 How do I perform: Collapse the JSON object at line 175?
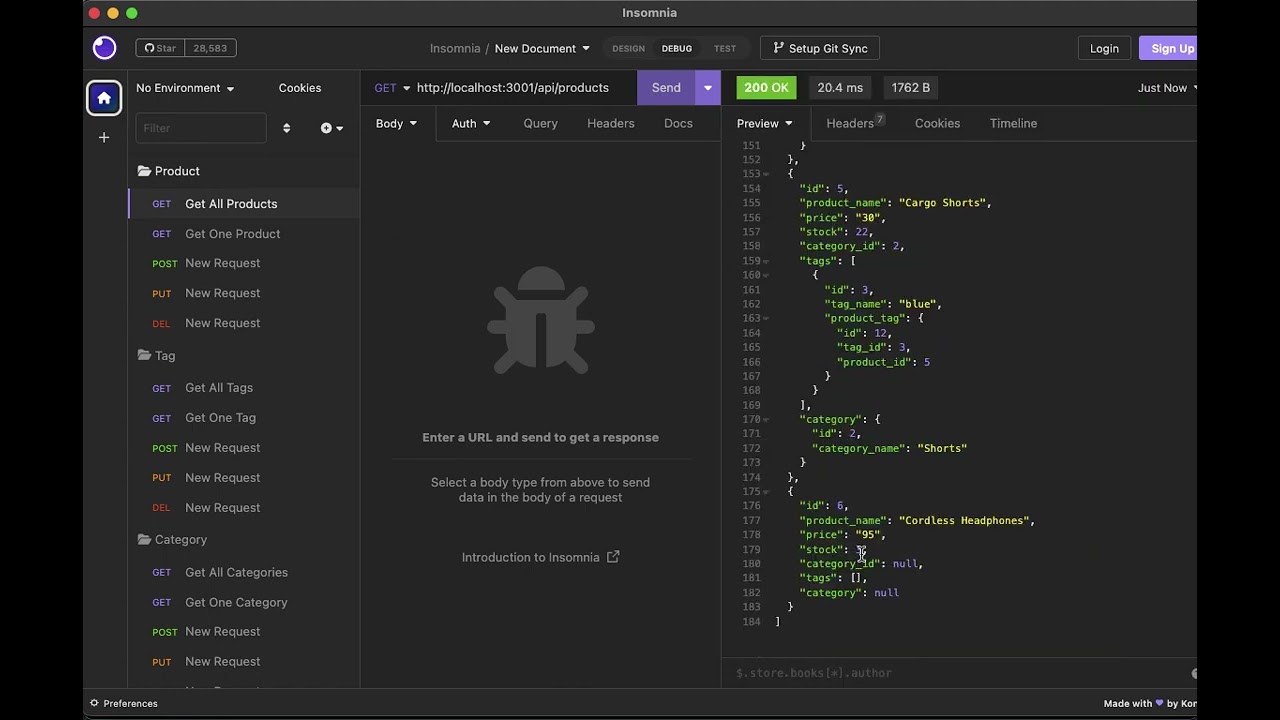[x=767, y=492]
